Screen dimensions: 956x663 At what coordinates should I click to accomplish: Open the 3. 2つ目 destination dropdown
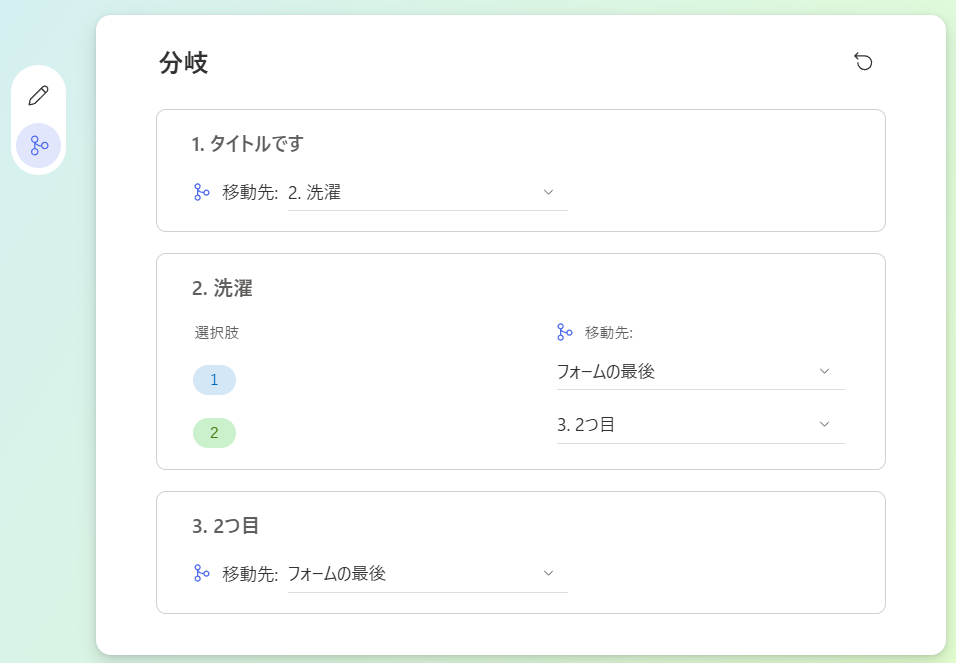pyautogui.click(x=701, y=425)
